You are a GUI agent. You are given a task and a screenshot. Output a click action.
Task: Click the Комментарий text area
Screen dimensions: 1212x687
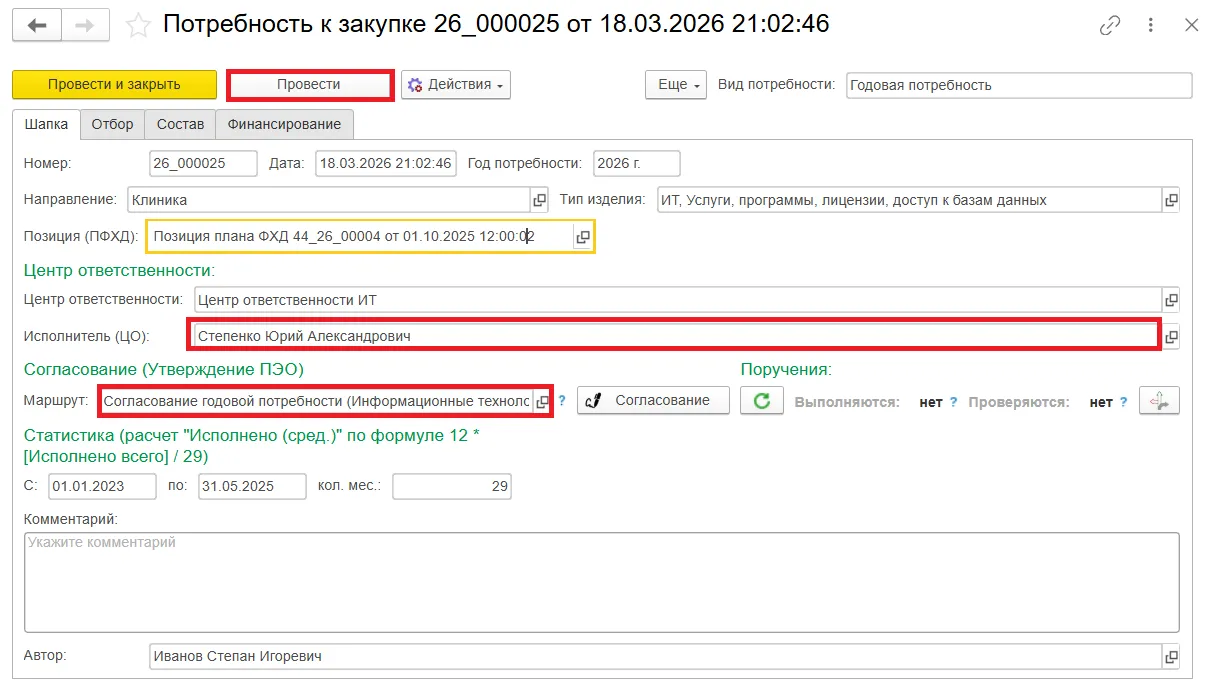click(x=601, y=582)
